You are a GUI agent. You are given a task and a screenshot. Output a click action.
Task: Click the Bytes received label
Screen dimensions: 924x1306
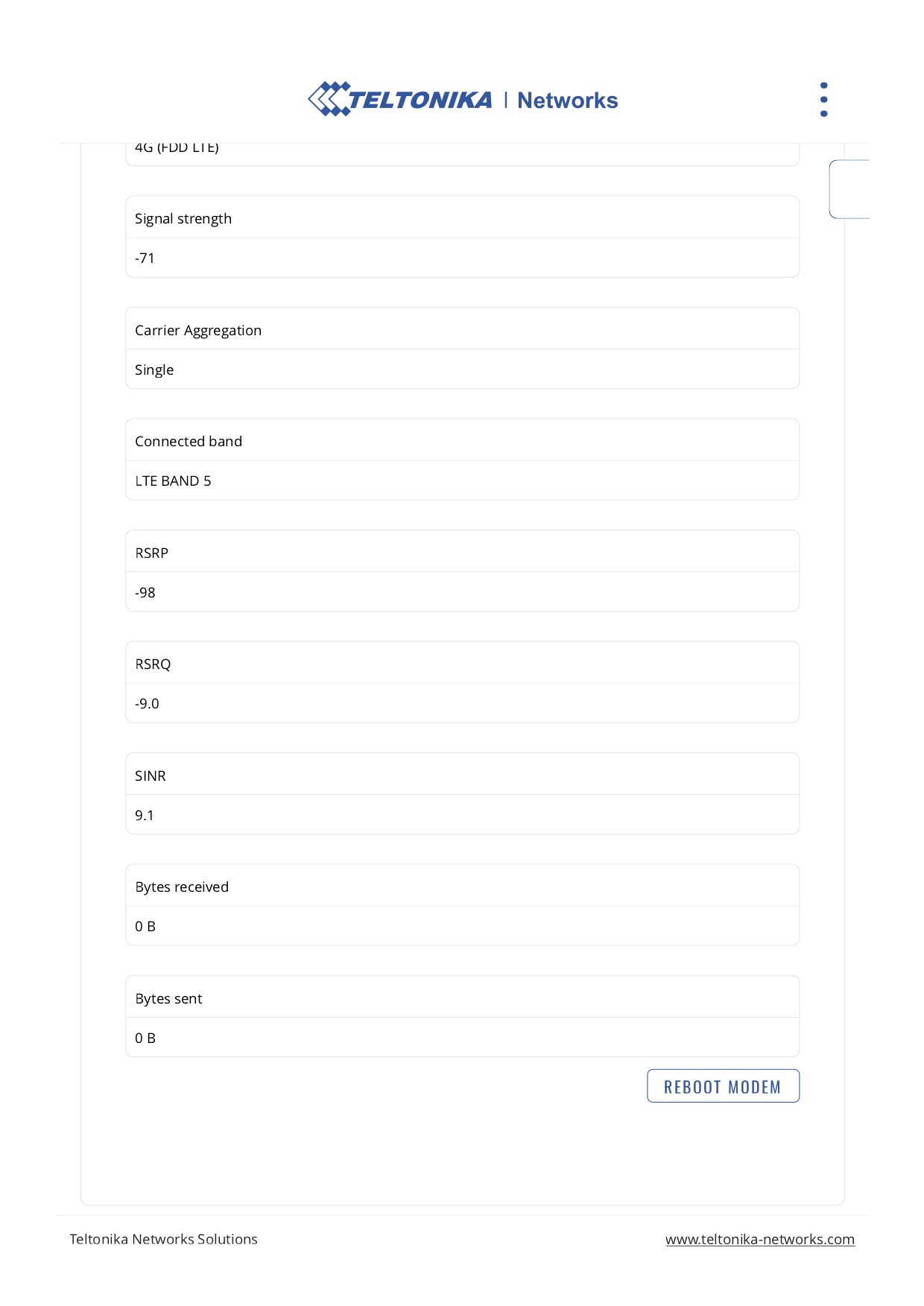point(182,887)
